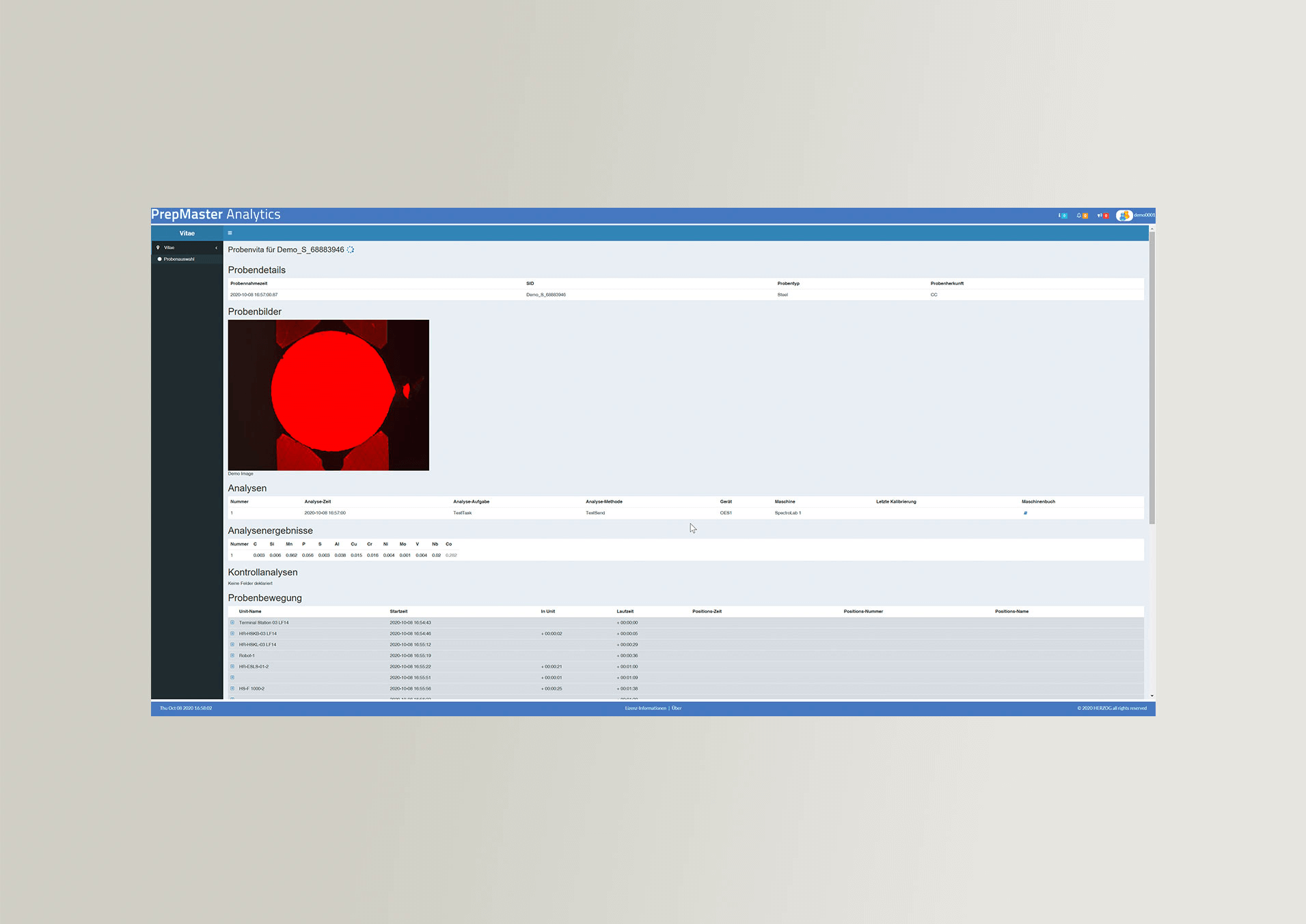Viewport: 1306px width, 924px height.
Task: Click the scrollbar up arrow
Action: tap(1152, 229)
